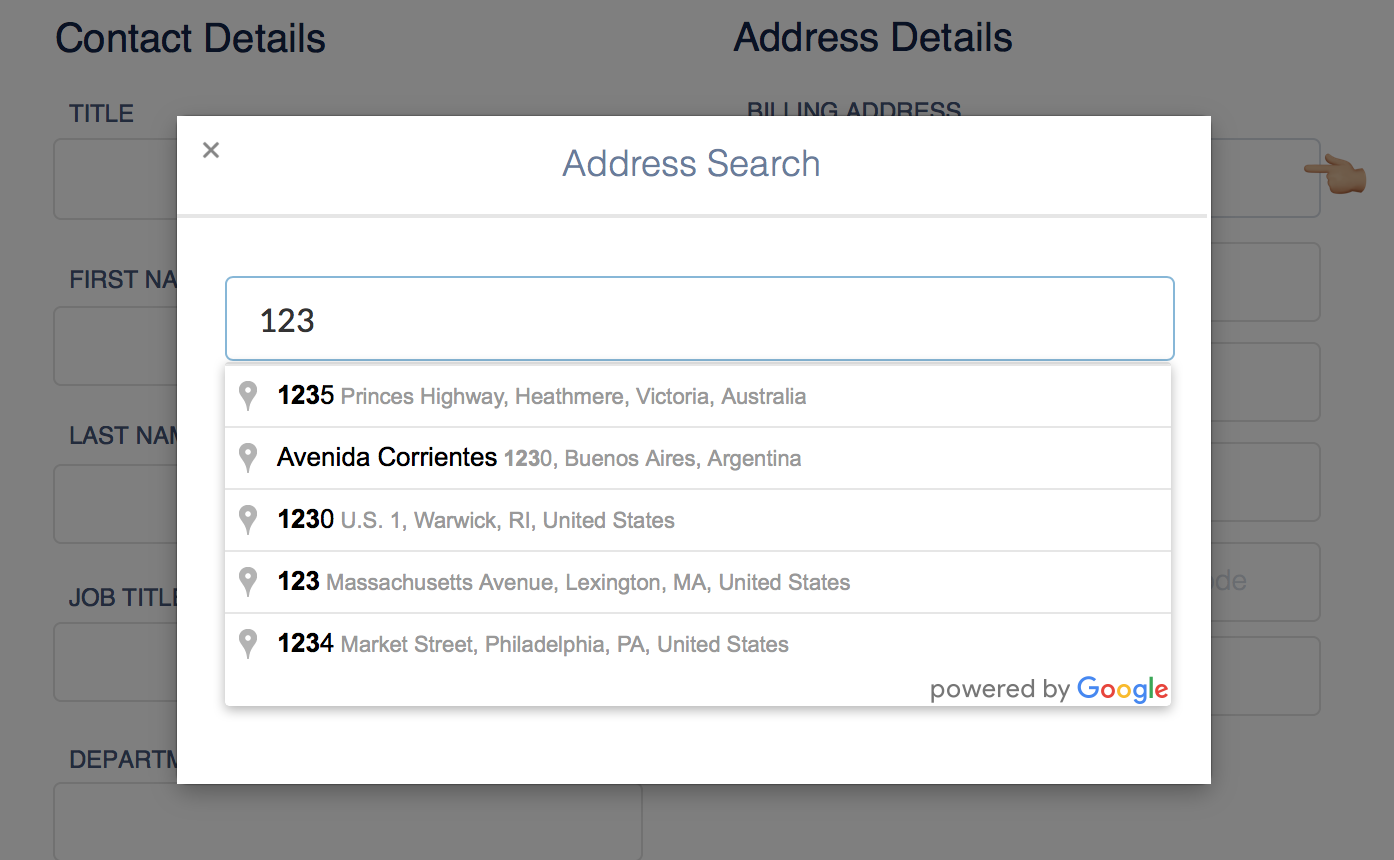
Task: Click the Last Name input field
Action: (115, 504)
